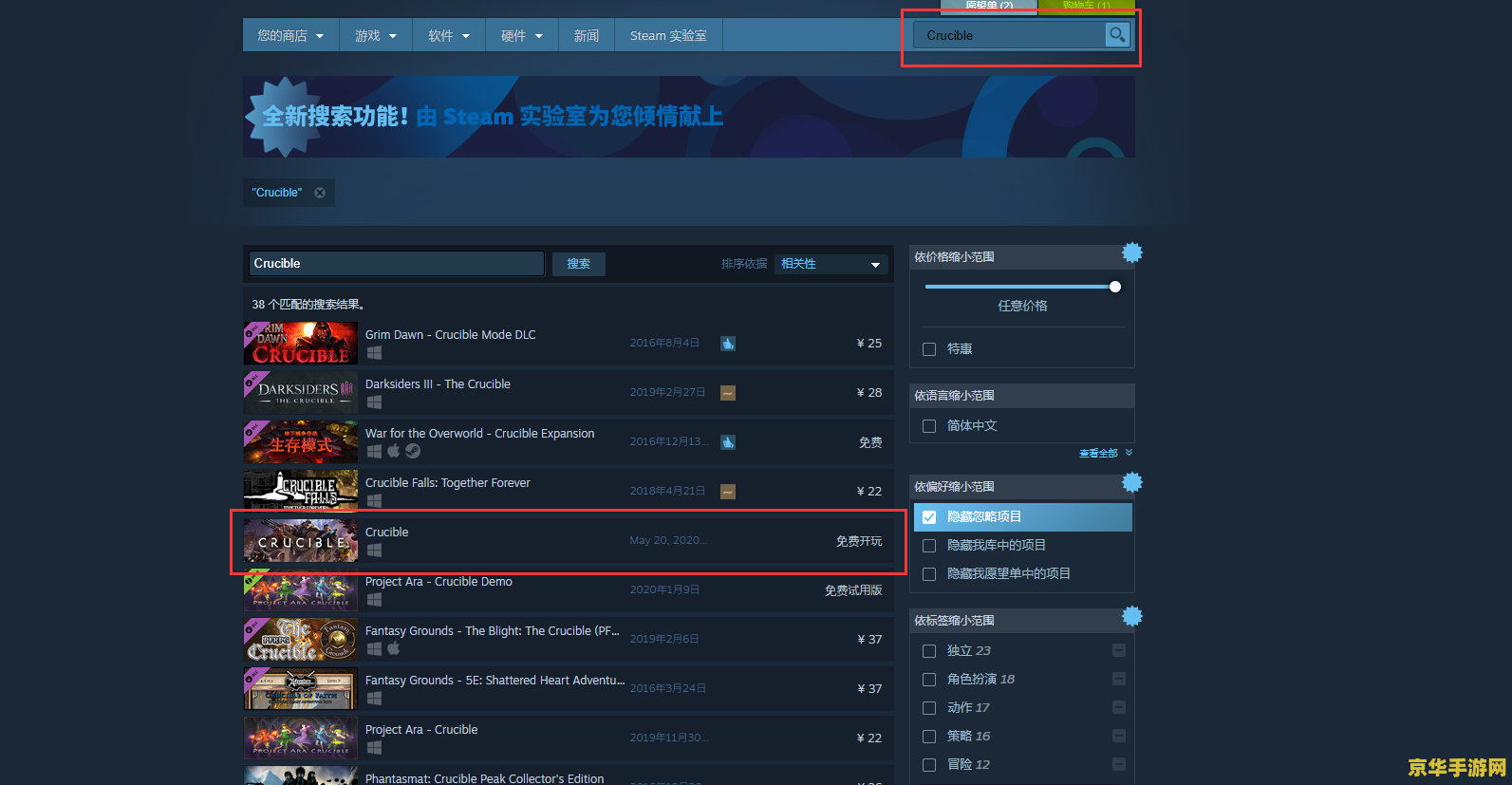Remove the "Crucible" search tag
The width and height of the screenshot is (1512, 785).
coord(320,193)
